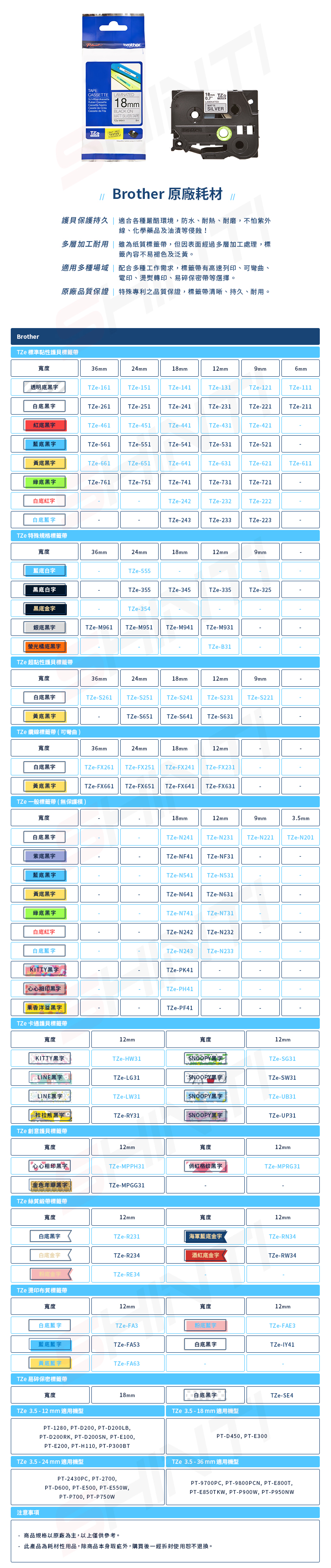
Task: Click the Brother tape package photo
Action: pyautogui.click(x=114, y=87)
